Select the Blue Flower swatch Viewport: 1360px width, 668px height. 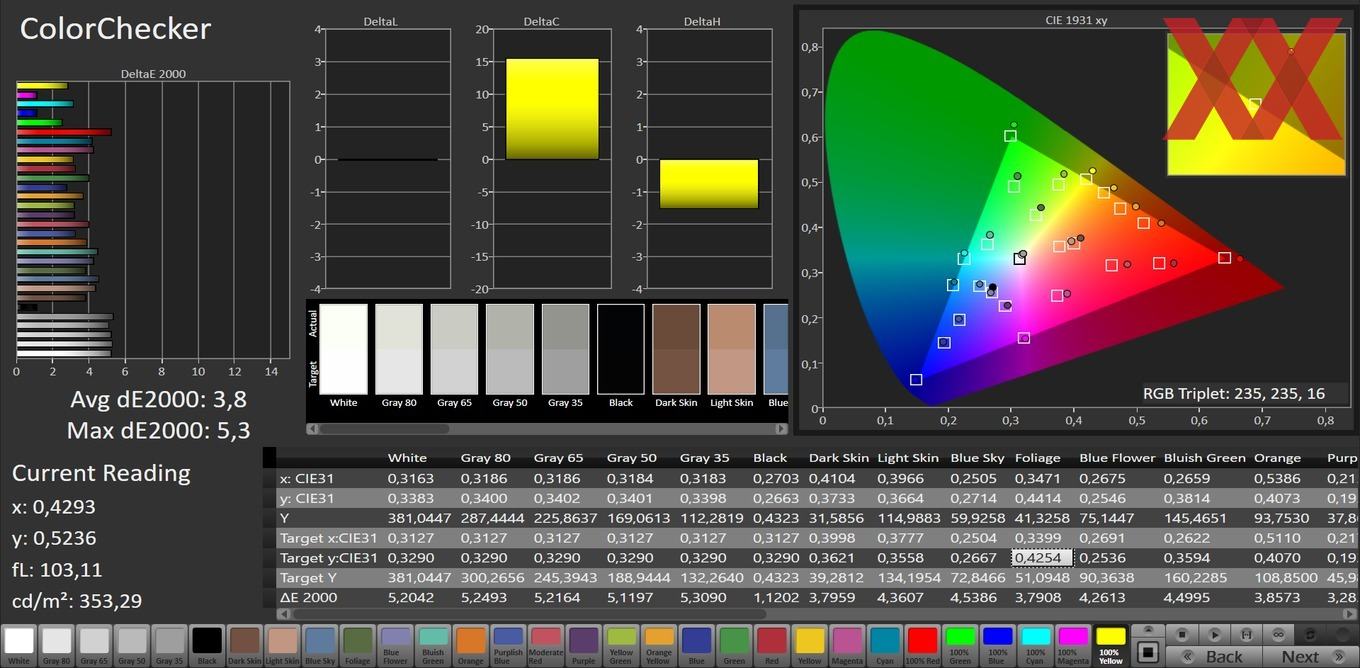395,645
